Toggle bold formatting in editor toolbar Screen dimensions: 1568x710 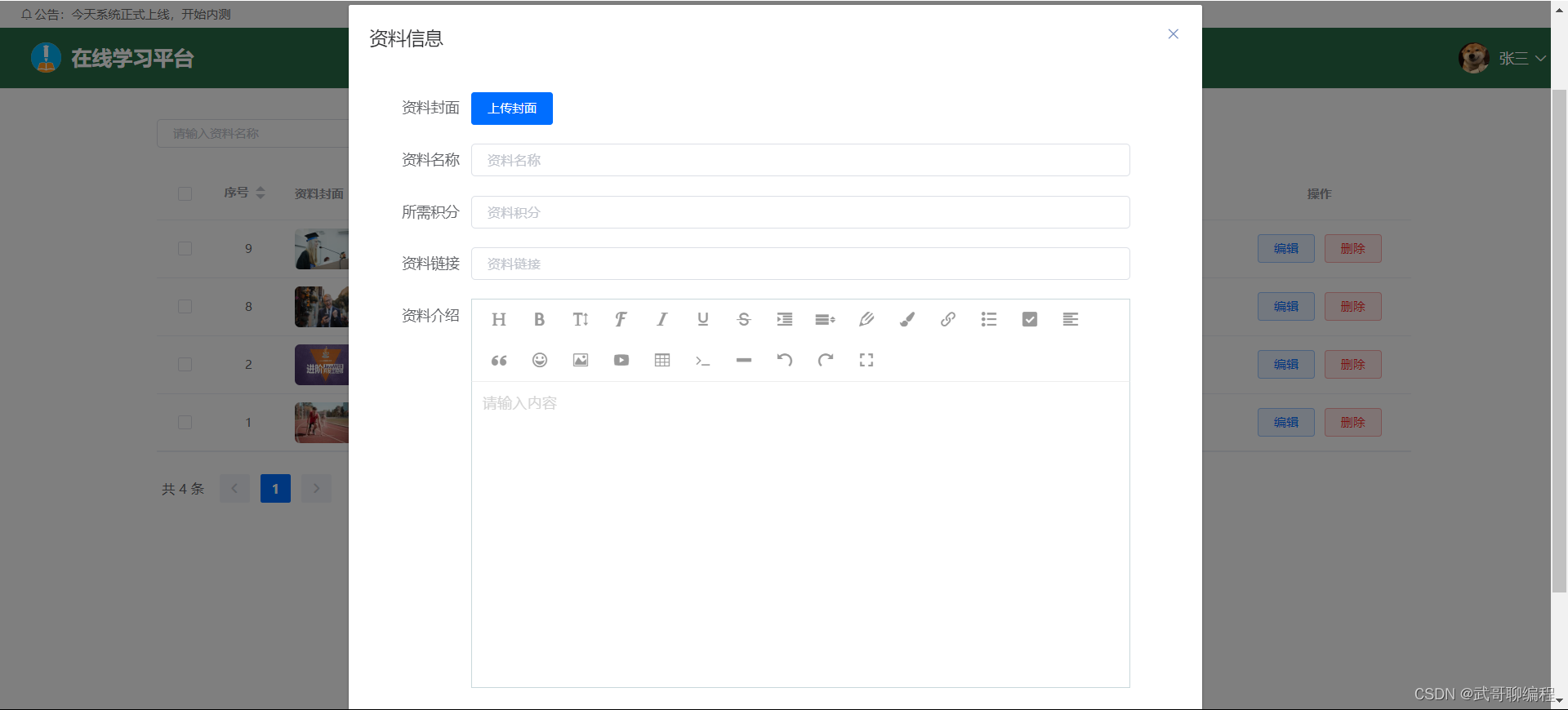pos(539,319)
